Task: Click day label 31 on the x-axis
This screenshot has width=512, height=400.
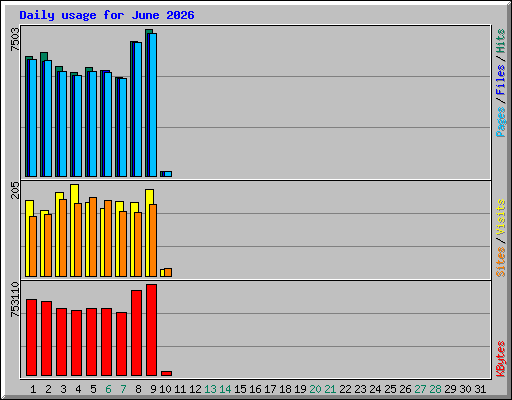Action: [x=480, y=389]
